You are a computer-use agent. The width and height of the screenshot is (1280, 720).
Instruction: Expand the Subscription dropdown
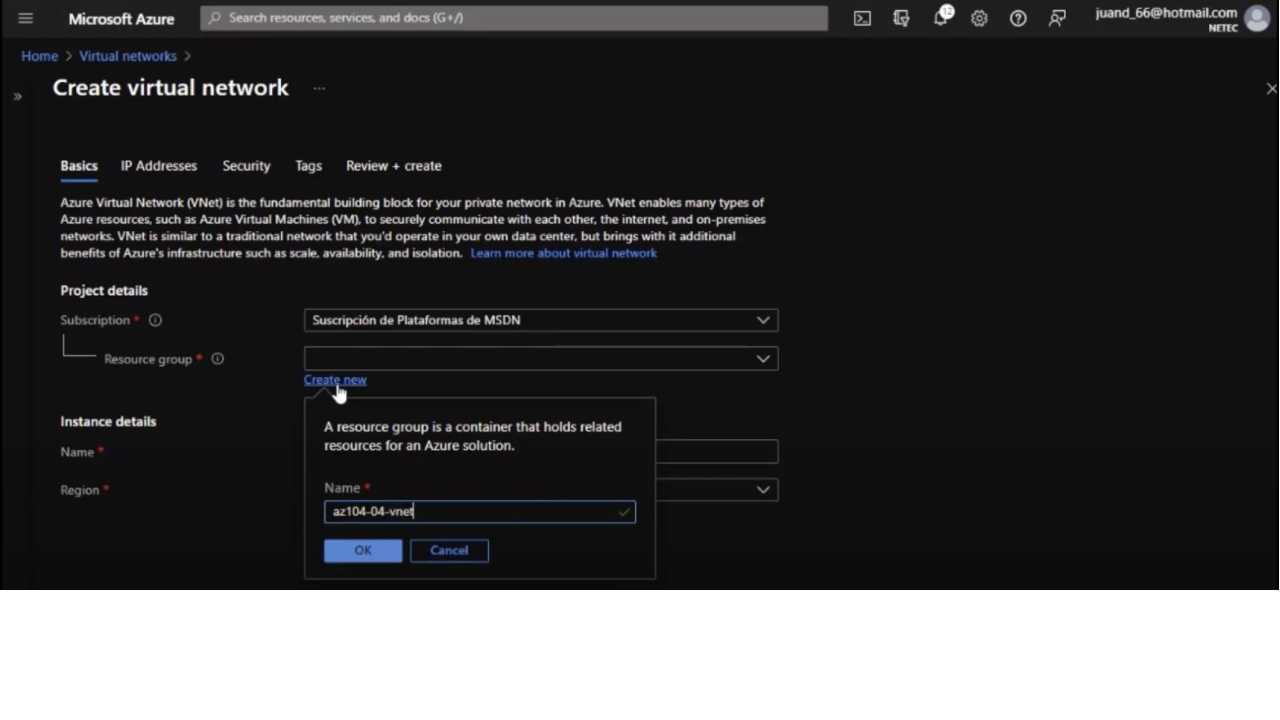(763, 320)
